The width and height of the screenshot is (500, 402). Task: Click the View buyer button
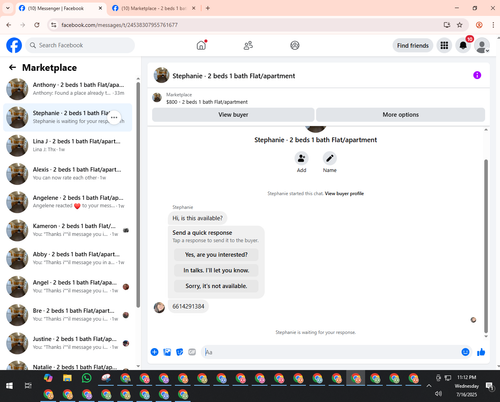click(233, 115)
